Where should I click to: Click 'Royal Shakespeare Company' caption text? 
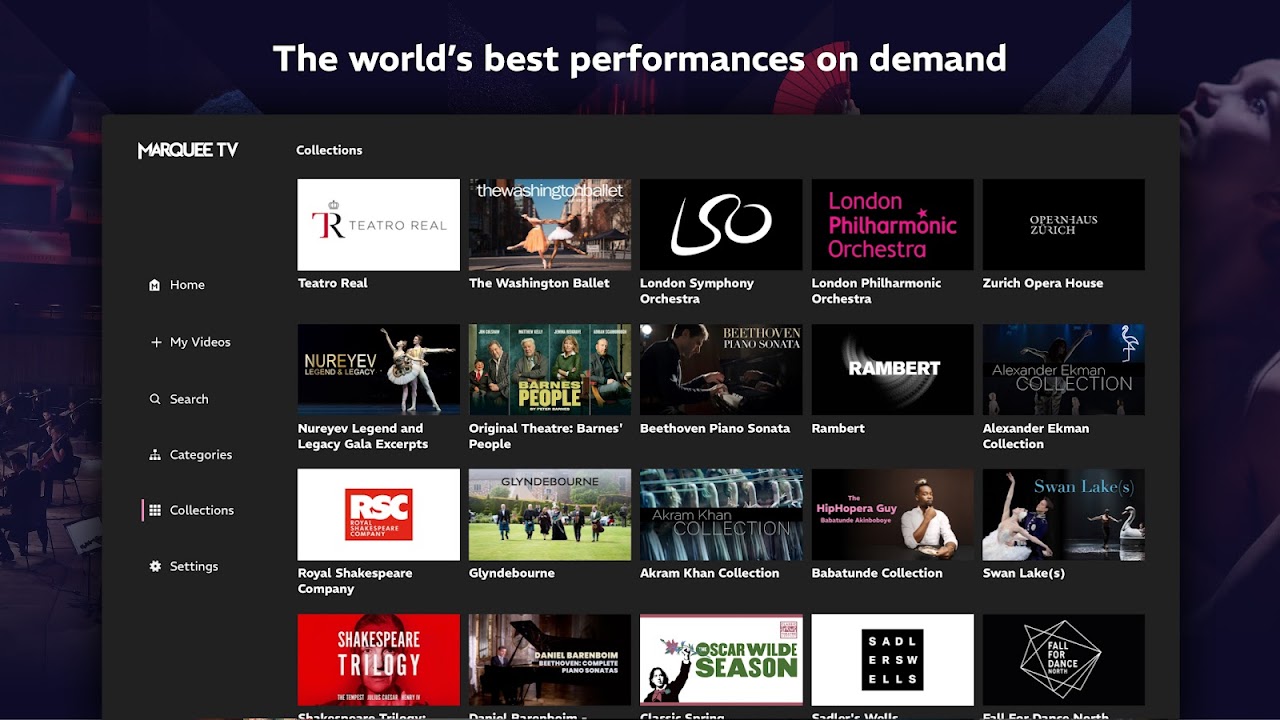pyautogui.click(x=355, y=581)
